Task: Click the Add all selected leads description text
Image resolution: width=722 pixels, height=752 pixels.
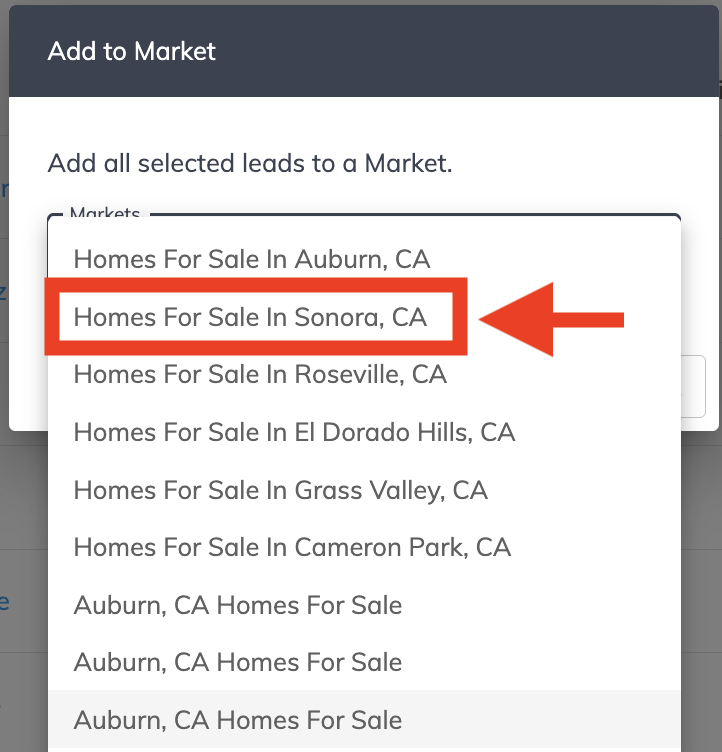Action: click(250, 163)
